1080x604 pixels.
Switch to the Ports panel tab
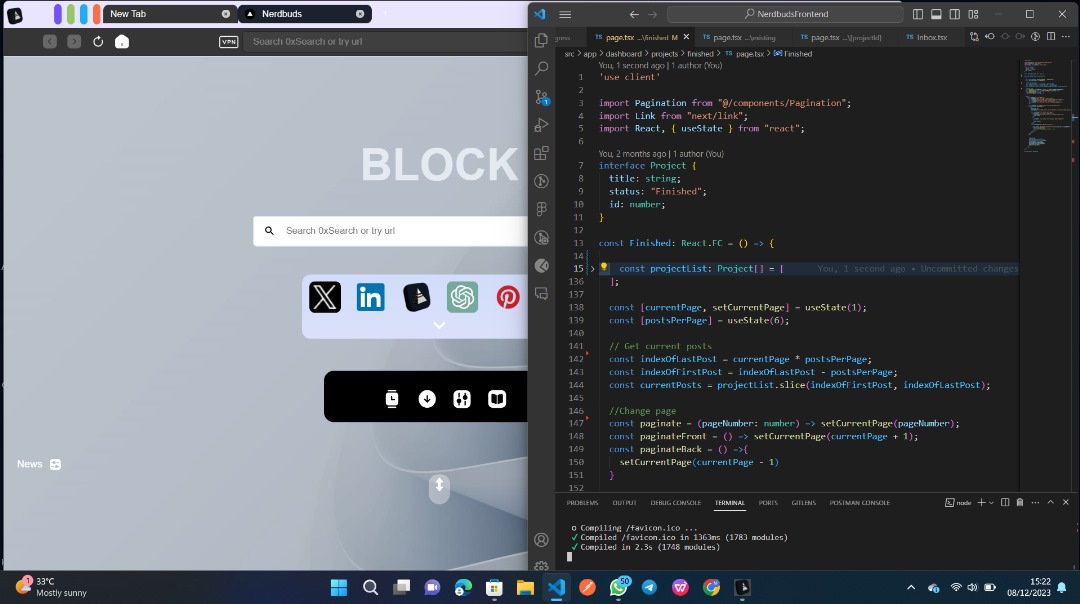[768, 503]
